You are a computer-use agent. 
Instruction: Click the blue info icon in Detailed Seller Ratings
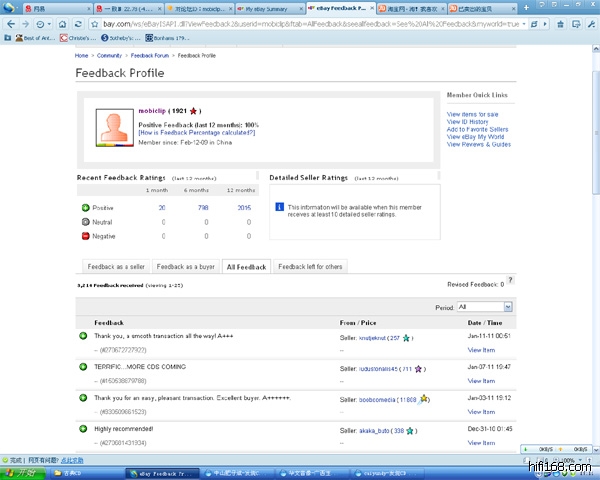[x=279, y=207]
